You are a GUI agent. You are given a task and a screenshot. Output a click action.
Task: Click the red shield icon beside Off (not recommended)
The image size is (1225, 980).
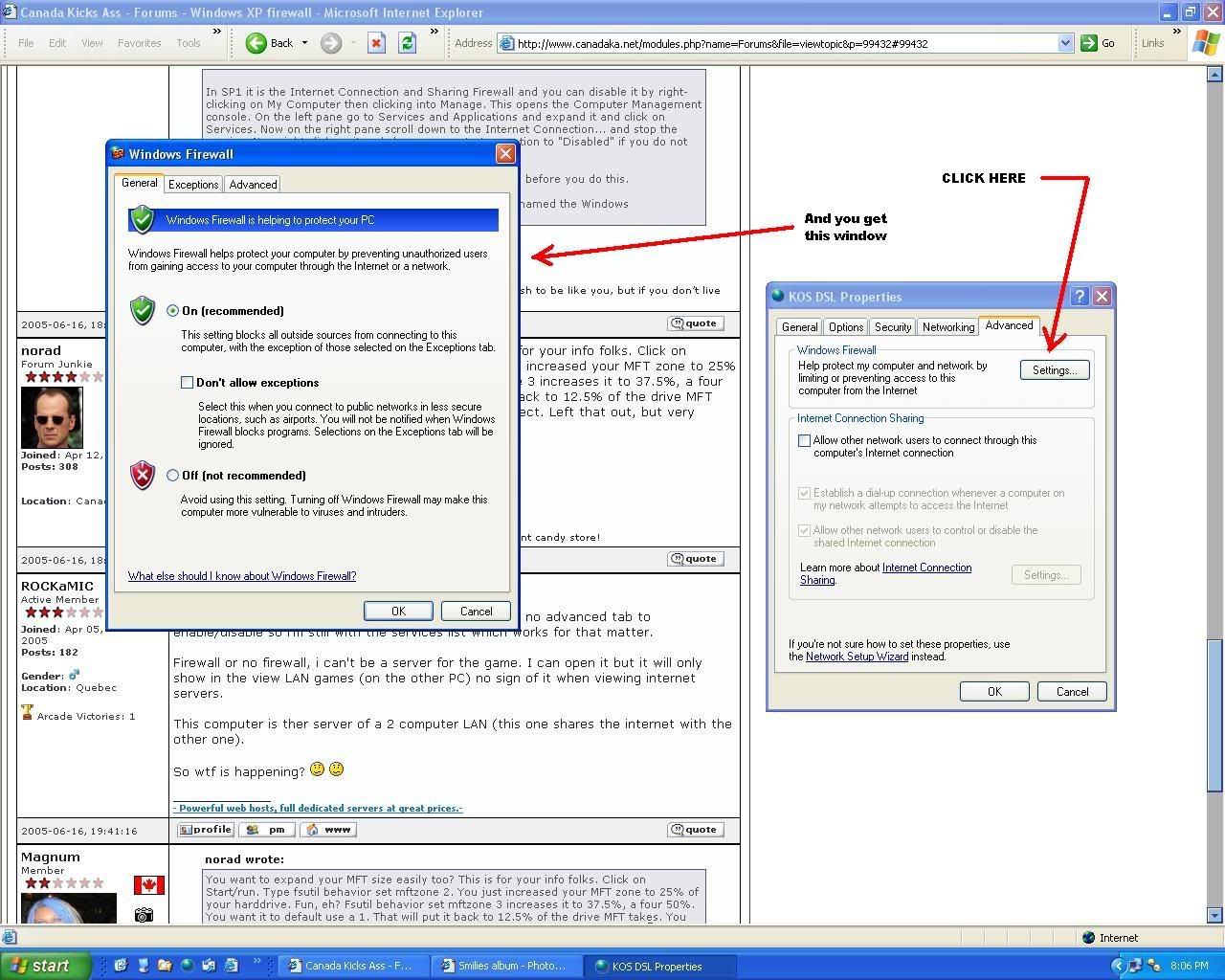[x=143, y=475]
